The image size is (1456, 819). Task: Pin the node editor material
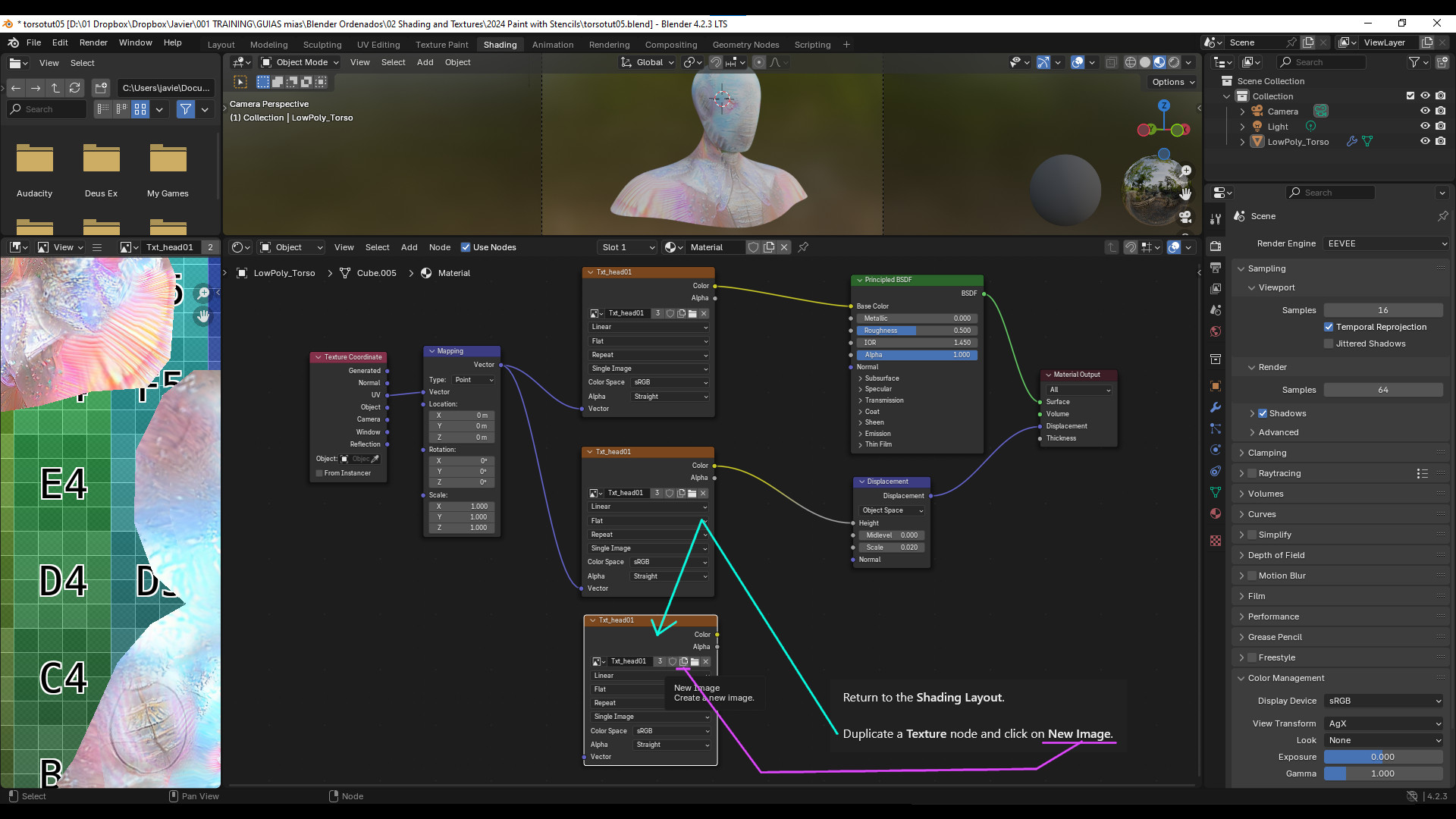pyautogui.click(x=803, y=247)
